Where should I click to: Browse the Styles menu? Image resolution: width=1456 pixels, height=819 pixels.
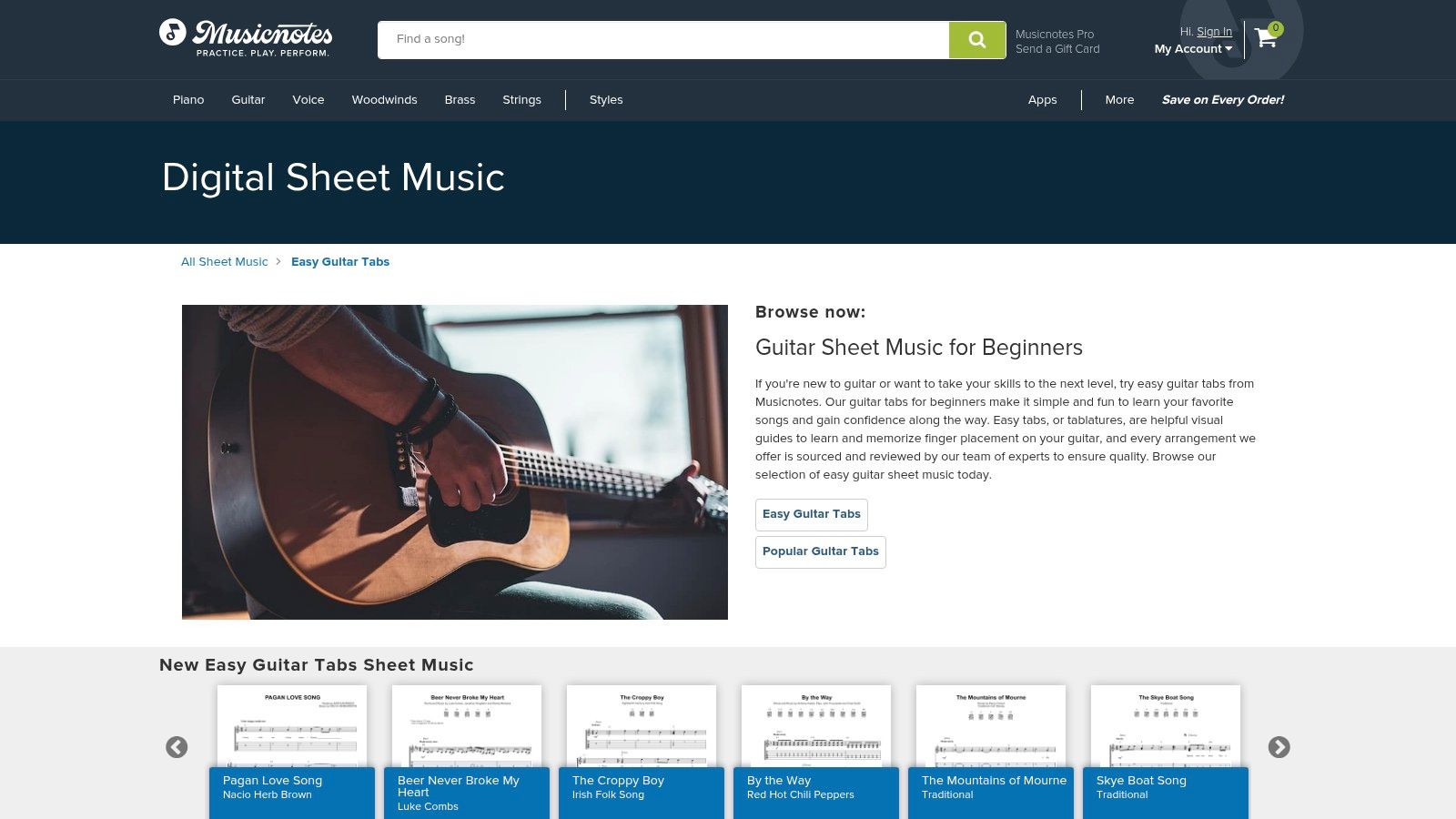coord(606,100)
